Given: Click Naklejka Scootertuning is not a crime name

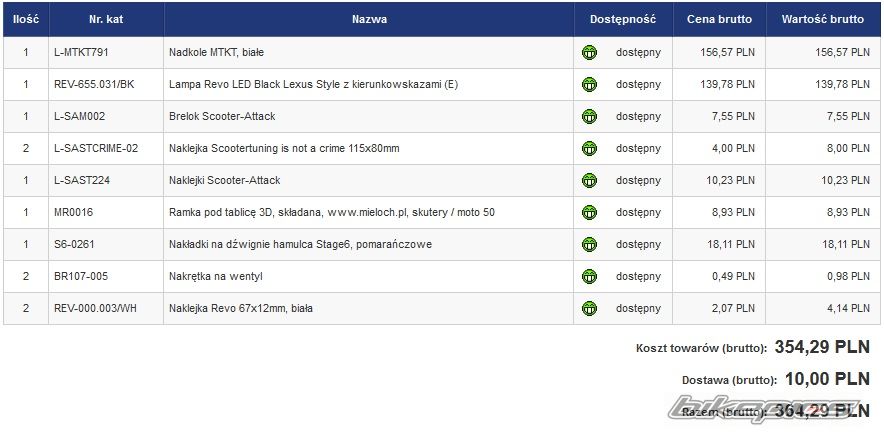Looking at the screenshot, I should coord(284,149).
